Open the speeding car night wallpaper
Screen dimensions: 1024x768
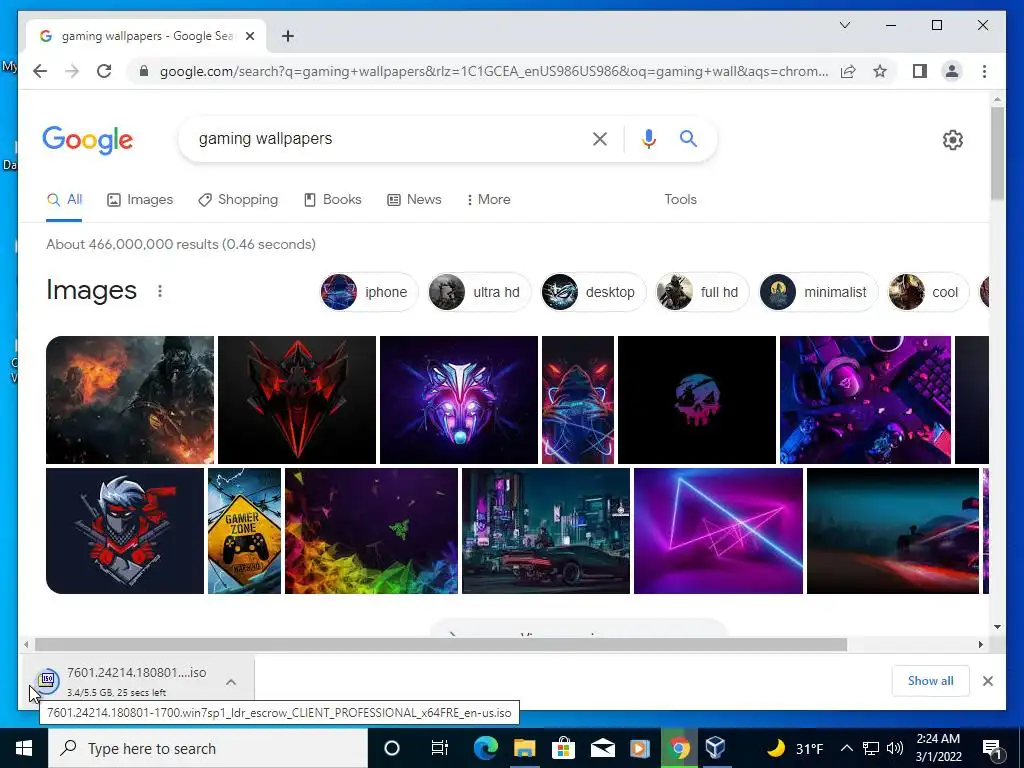click(893, 531)
